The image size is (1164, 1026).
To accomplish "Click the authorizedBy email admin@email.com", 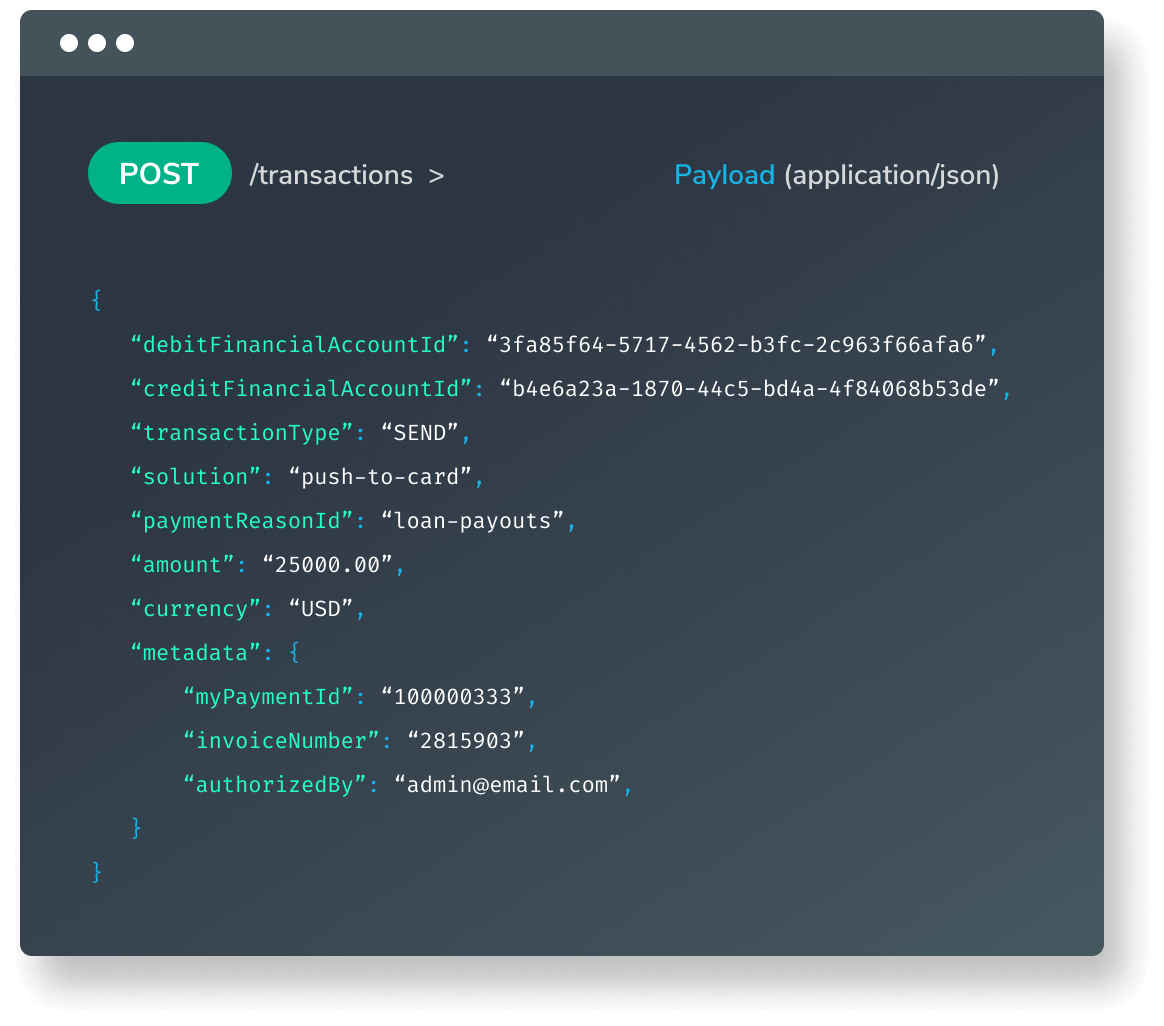I will click(x=507, y=785).
